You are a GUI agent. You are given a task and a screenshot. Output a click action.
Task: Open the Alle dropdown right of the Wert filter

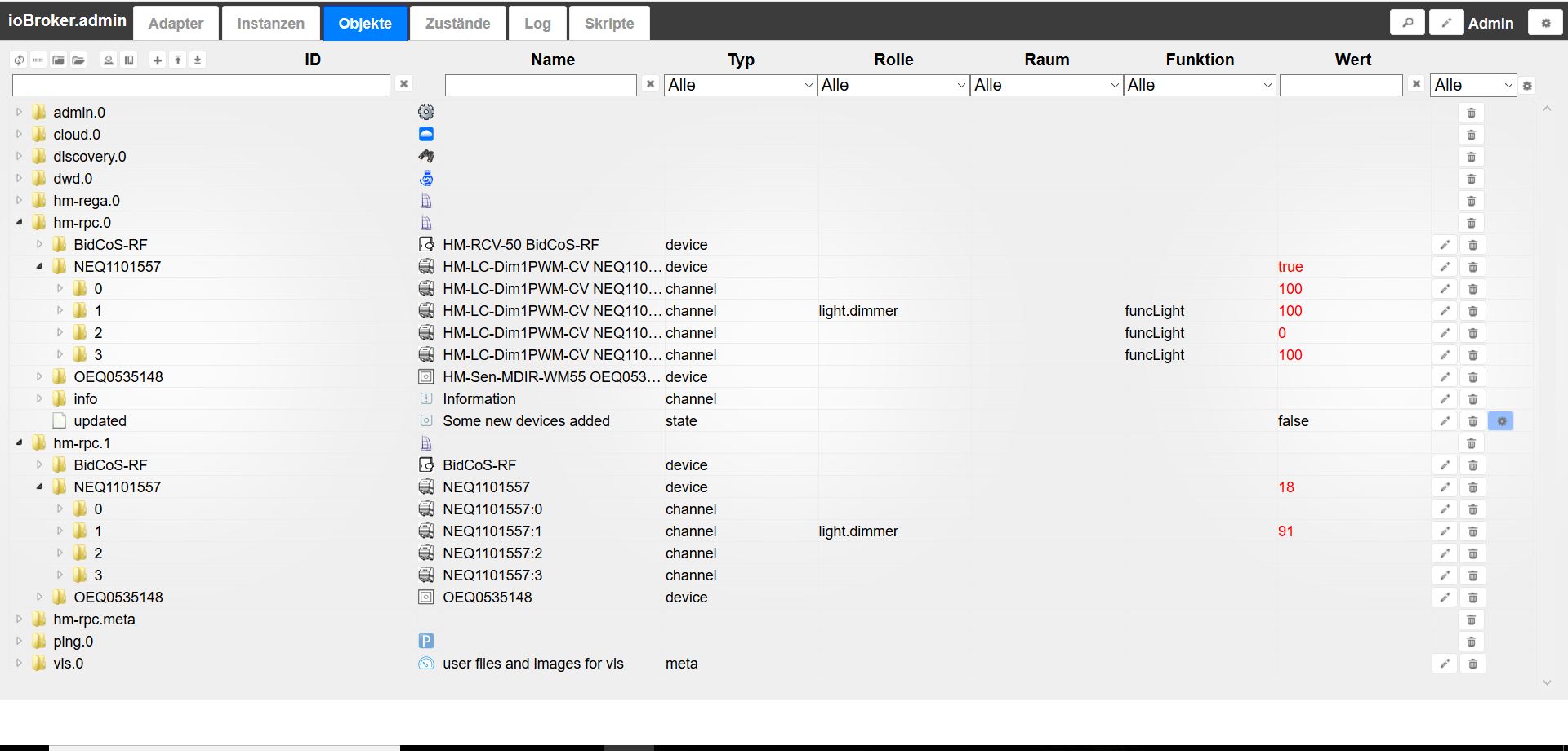tap(1473, 85)
